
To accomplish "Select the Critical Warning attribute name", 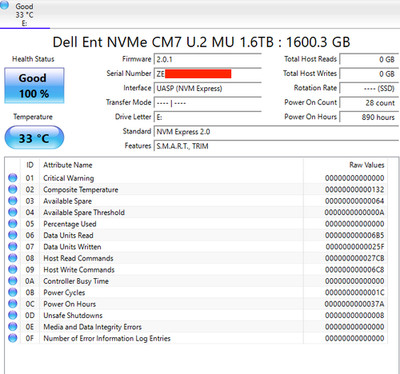I will tap(68, 178).
